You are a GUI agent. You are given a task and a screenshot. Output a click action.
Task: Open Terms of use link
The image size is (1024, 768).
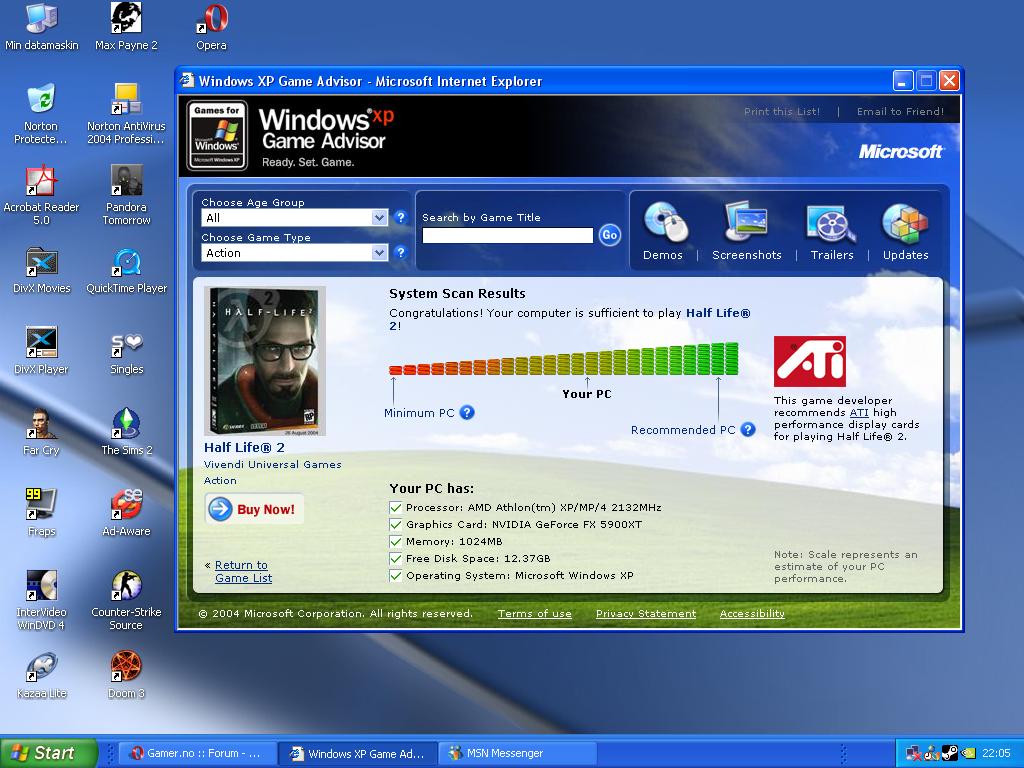pyautogui.click(x=534, y=613)
